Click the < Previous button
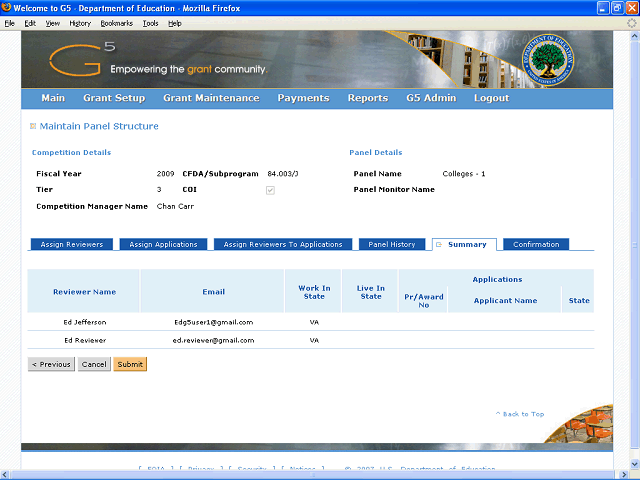The width and height of the screenshot is (640, 480). click(x=51, y=364)
